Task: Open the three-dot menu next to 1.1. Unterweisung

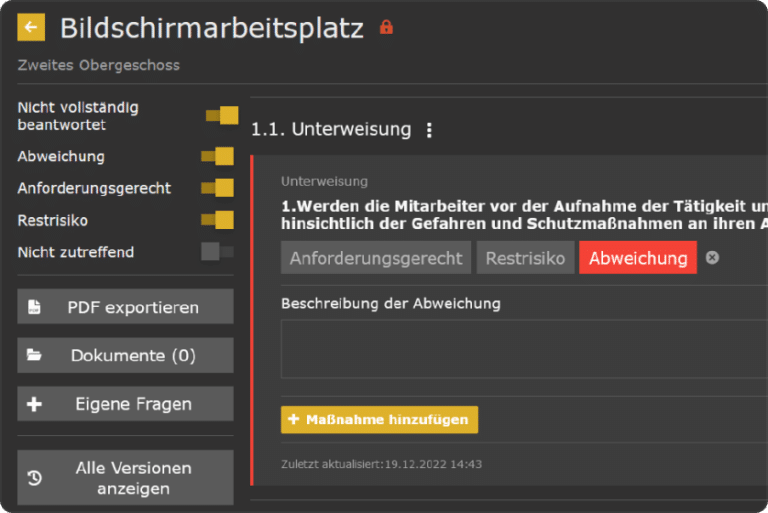Action: point(429,130)
